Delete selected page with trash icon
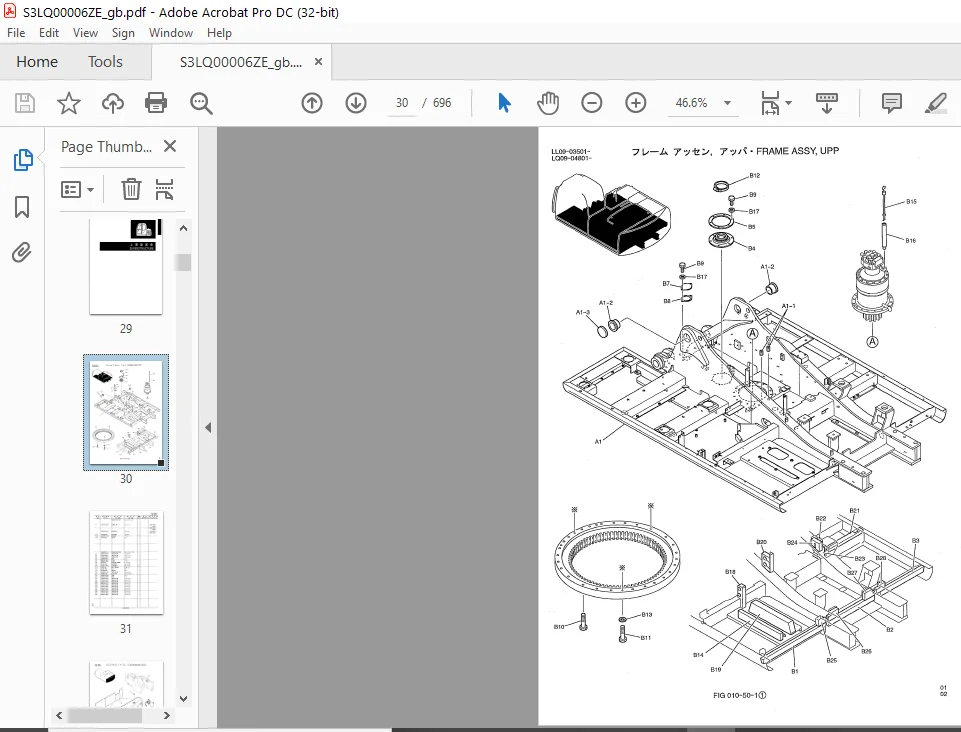Image resolution: width=961 pixels, height=732 pixels. [131, 189]
